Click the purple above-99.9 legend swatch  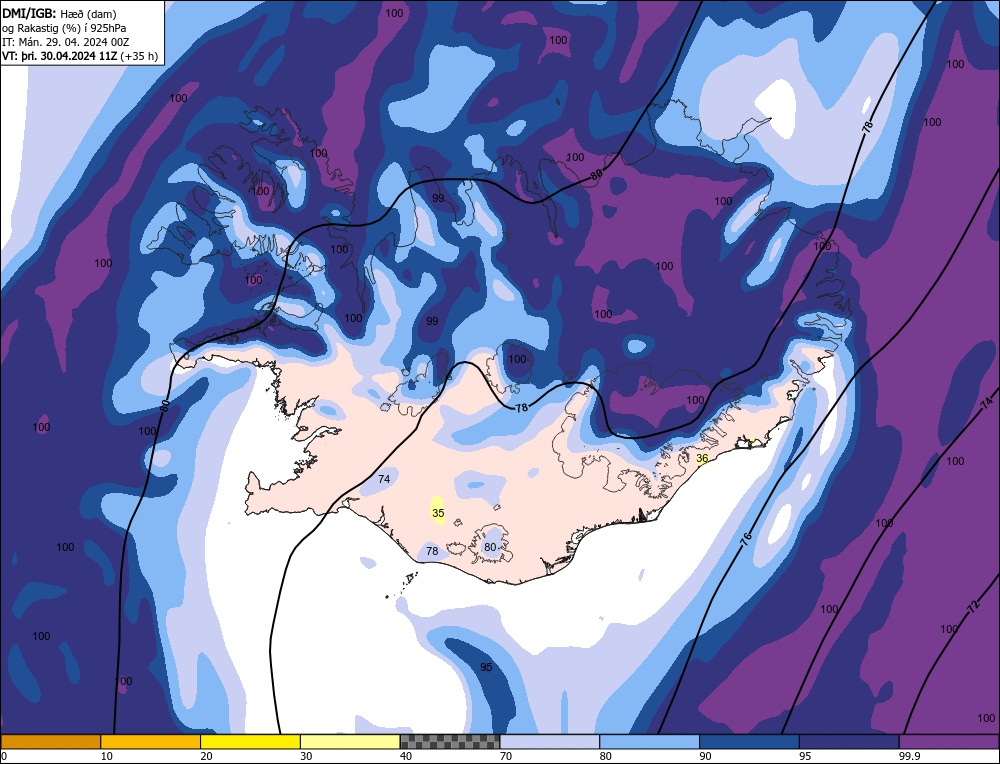point(949,742)
